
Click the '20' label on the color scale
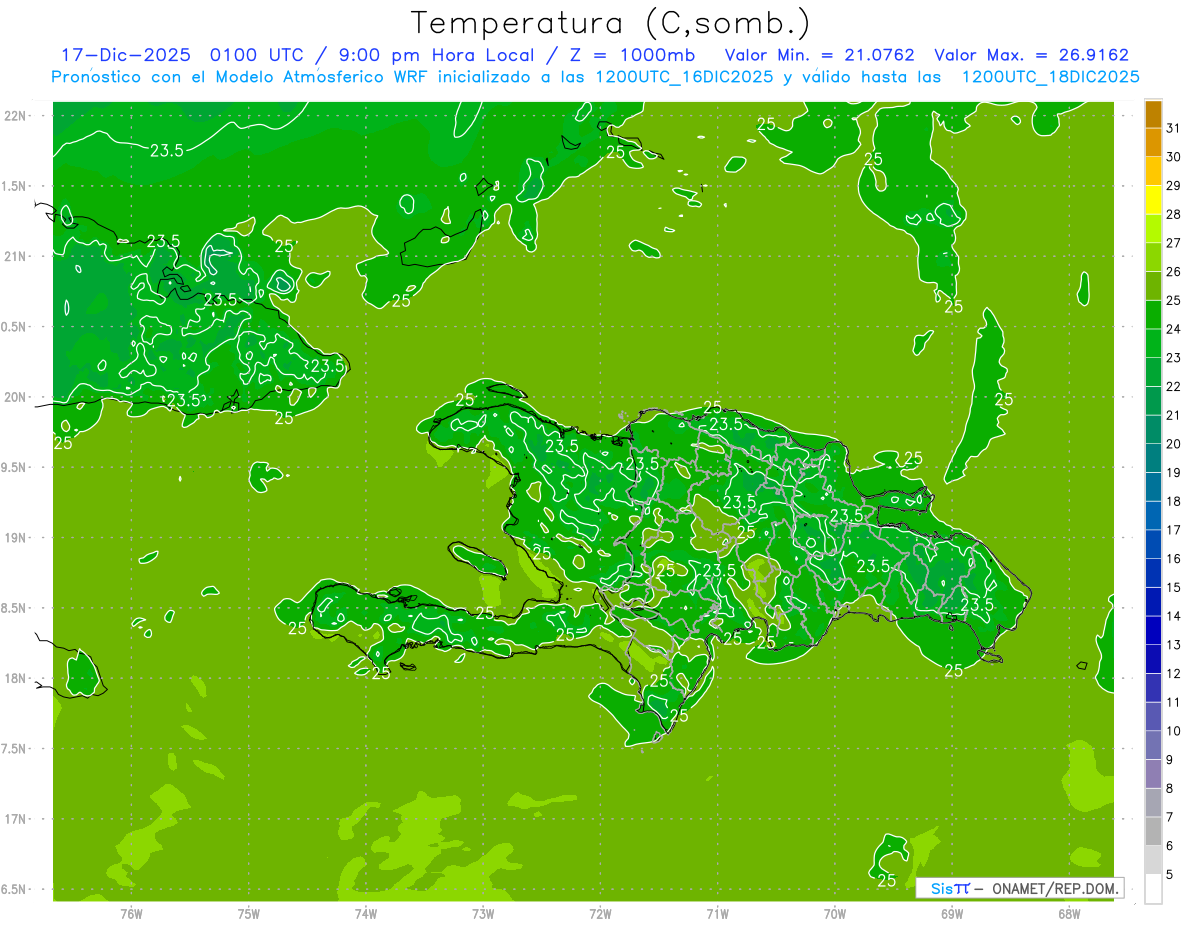pos(1174,443)
